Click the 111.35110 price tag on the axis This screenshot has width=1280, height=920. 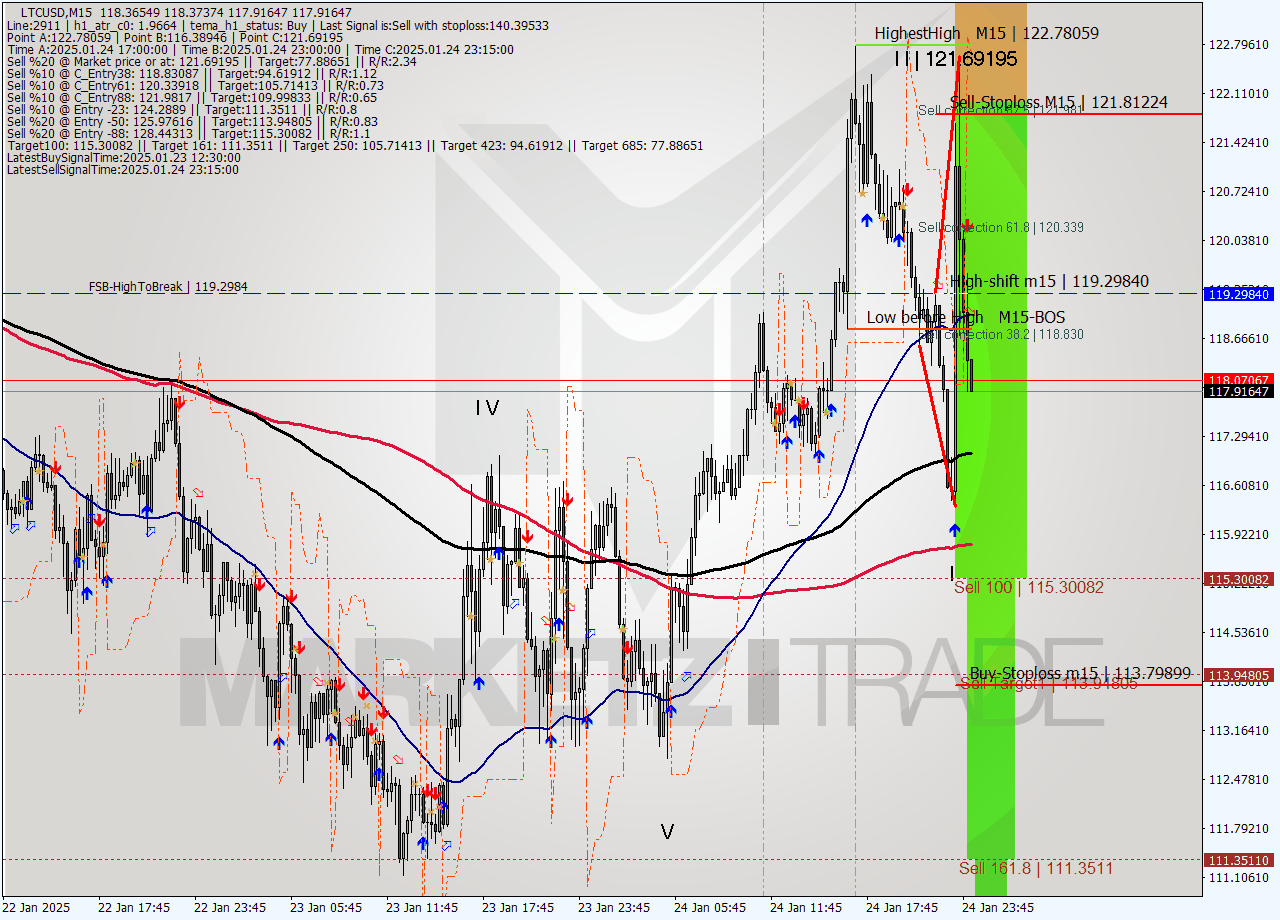point(1240,860)
